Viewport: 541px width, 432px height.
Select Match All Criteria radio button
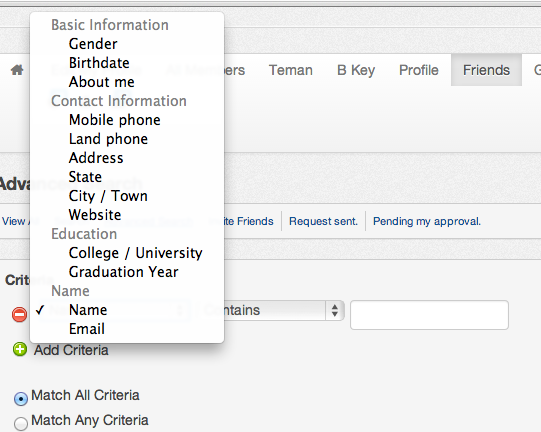coord(21,399)
